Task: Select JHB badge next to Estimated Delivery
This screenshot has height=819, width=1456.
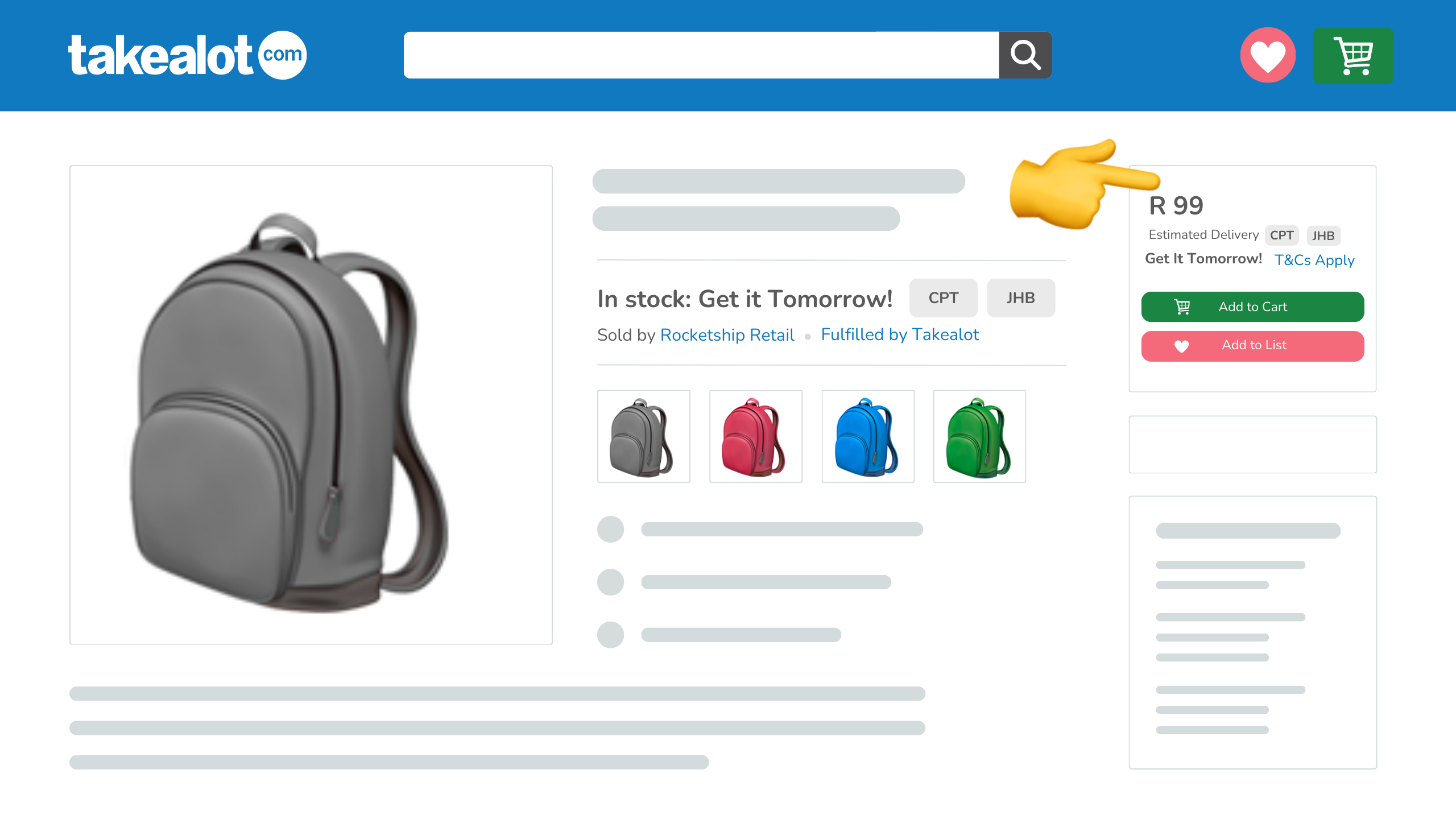Action: pyautogui.click(x=1323, y=235)
